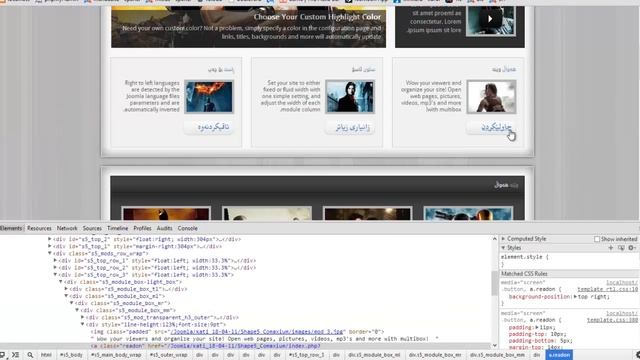This screenshot has height=360, width=640.
Task: Select the html breadcrumb
Action: coord(46,355)
